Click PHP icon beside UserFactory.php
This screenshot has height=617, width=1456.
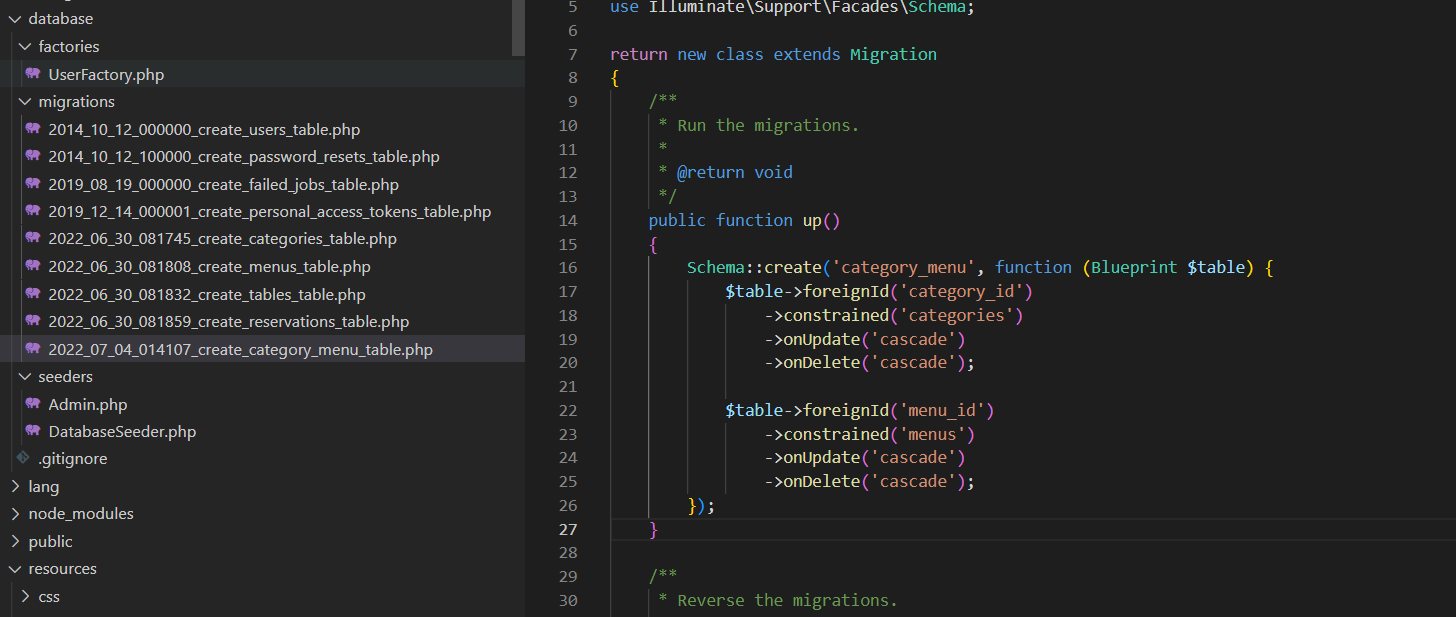click(x=33, y=74)
